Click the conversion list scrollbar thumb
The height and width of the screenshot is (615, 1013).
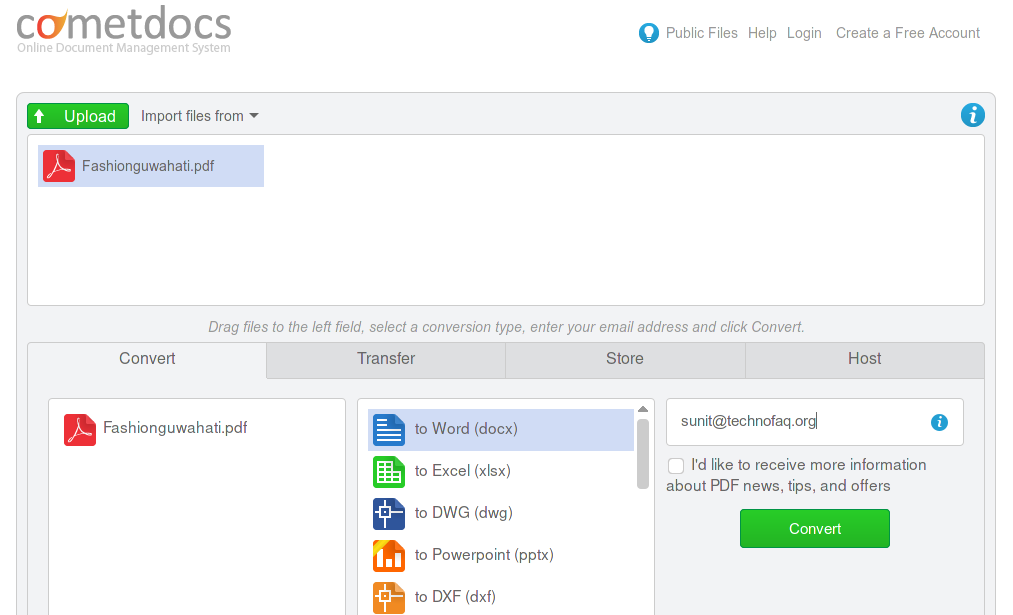(x=643, y=454)
